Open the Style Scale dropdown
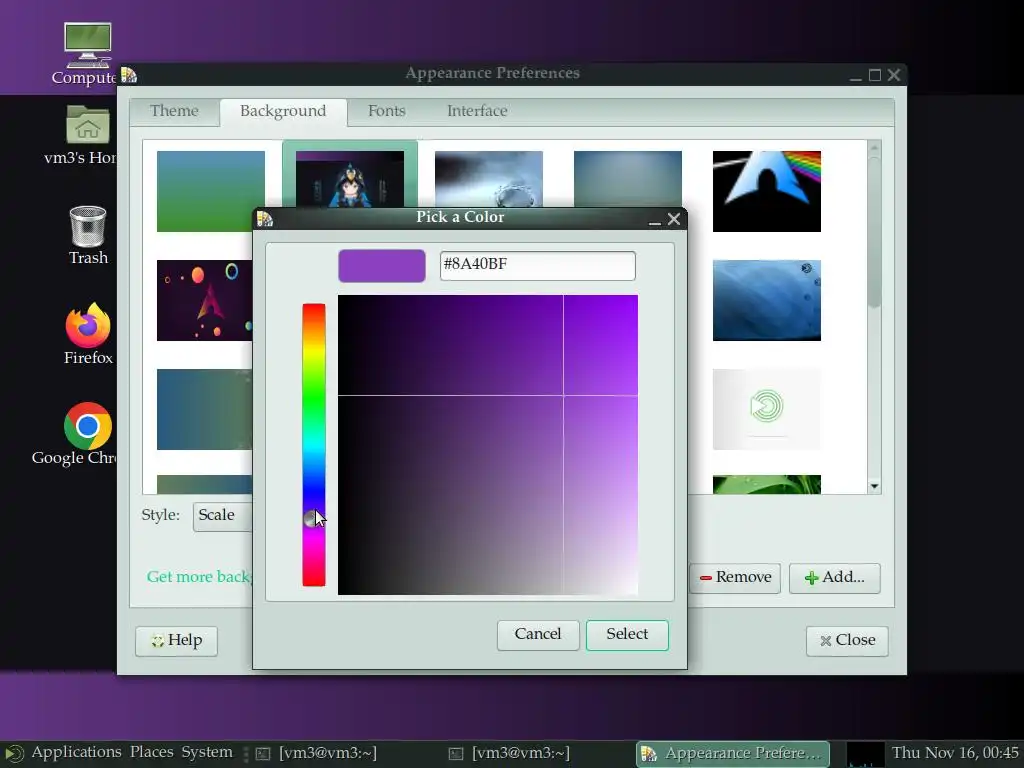 222,516
